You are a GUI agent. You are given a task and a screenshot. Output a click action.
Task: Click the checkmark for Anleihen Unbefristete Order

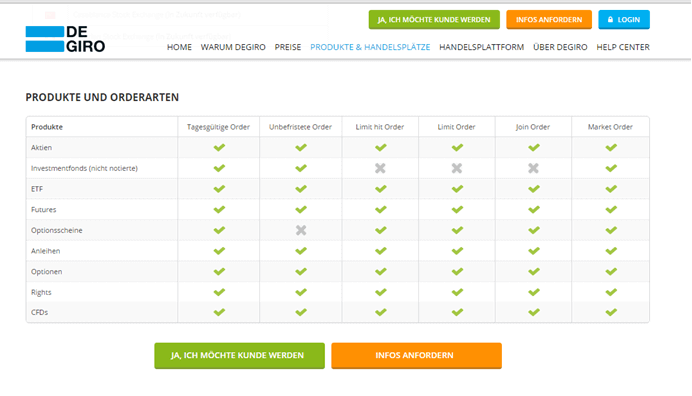tap(301, 251)
